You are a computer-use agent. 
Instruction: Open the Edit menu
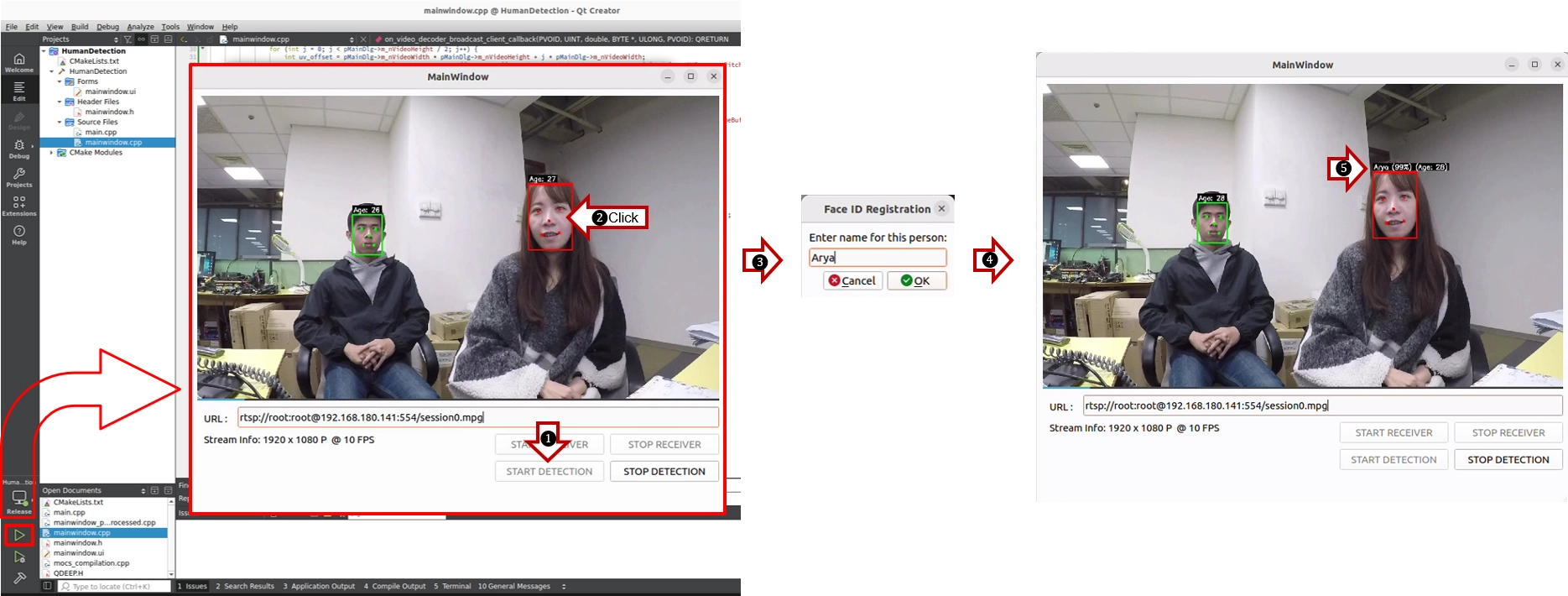[32, 27]
